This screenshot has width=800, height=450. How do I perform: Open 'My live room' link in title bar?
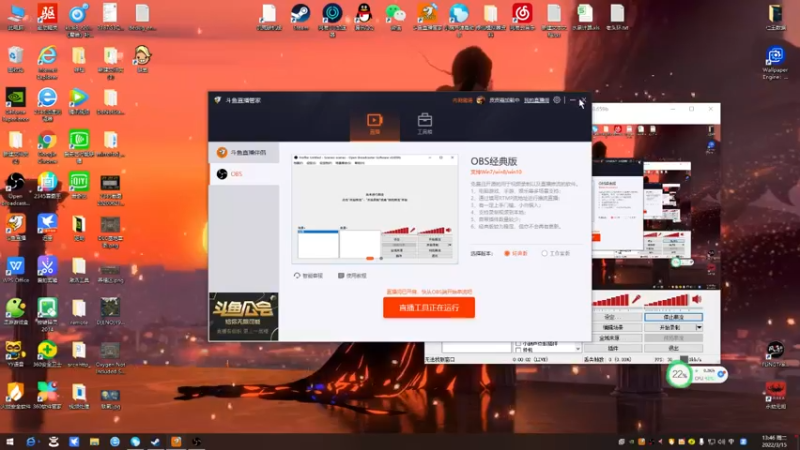coord(536,101)
